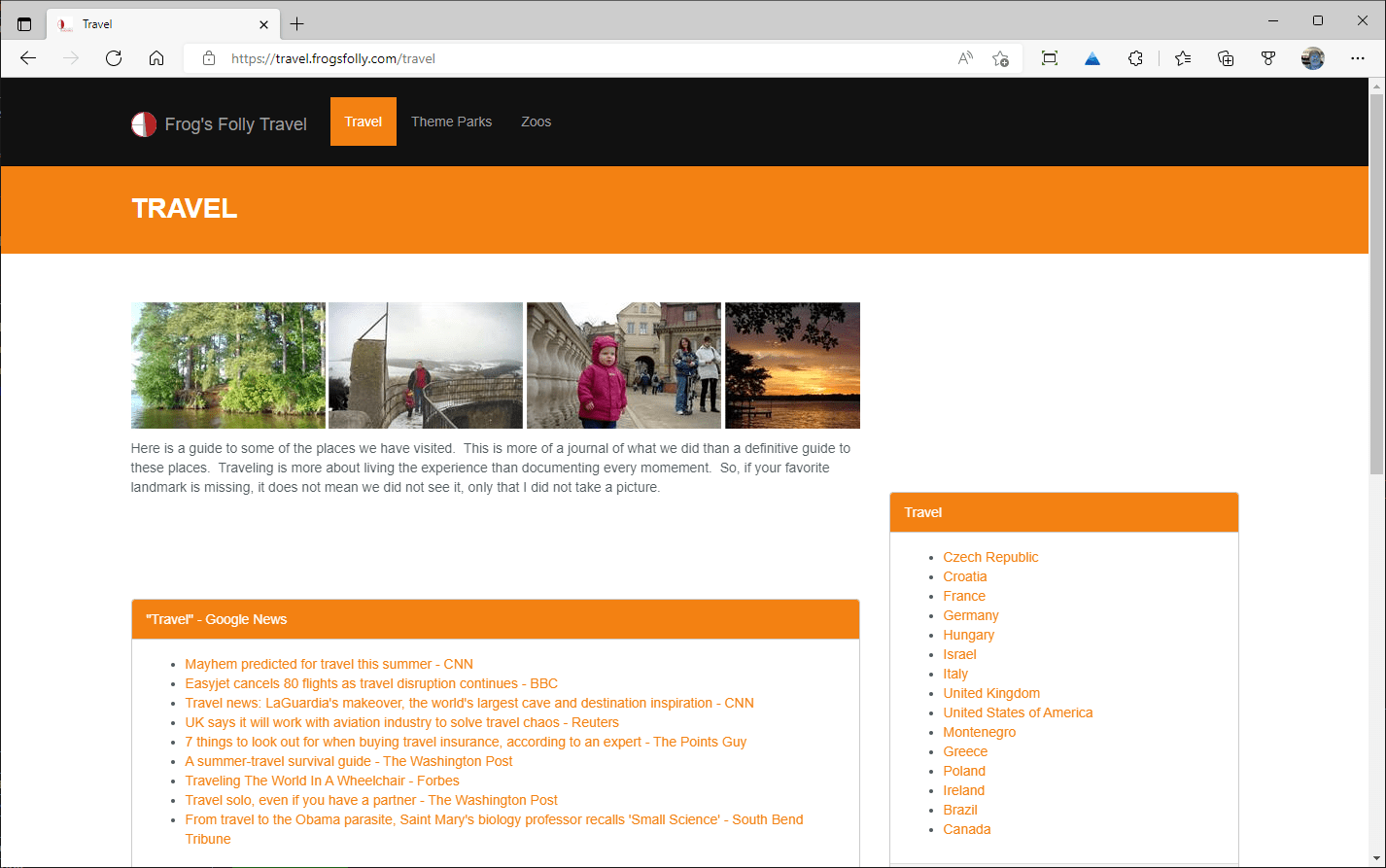Viewport: 1386px width, 868px height.
Task: Open the Read Aloud feature
Action: pyautogui.click(x=965, y=58)
